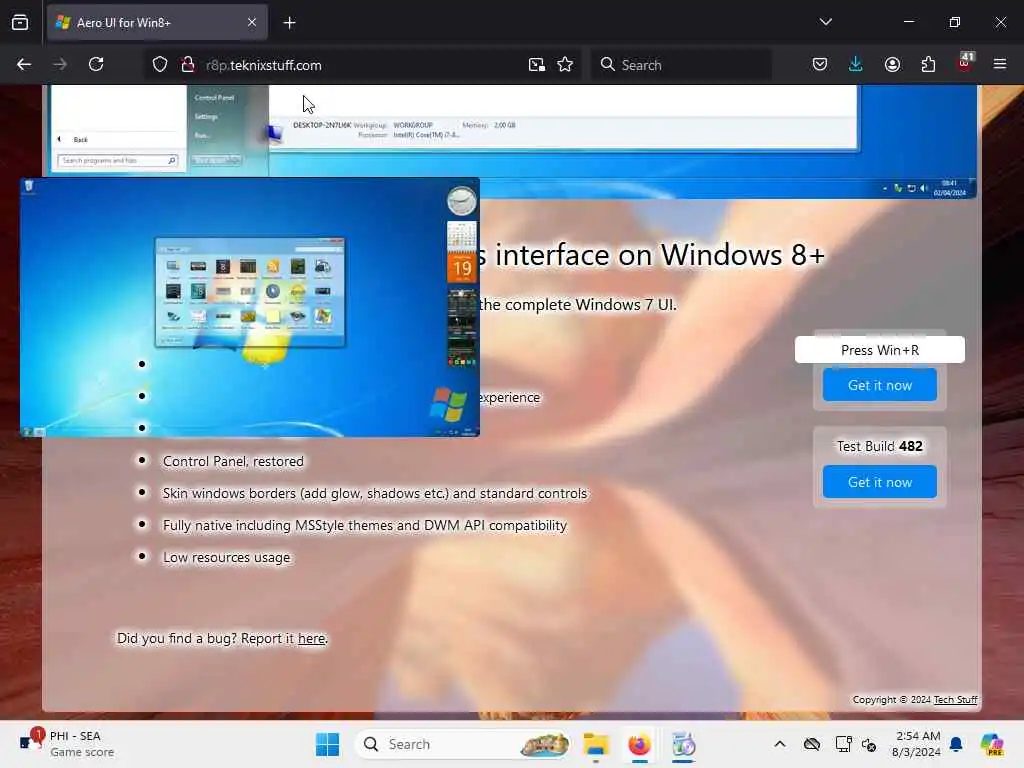Get Test Build 482 now

880,482
